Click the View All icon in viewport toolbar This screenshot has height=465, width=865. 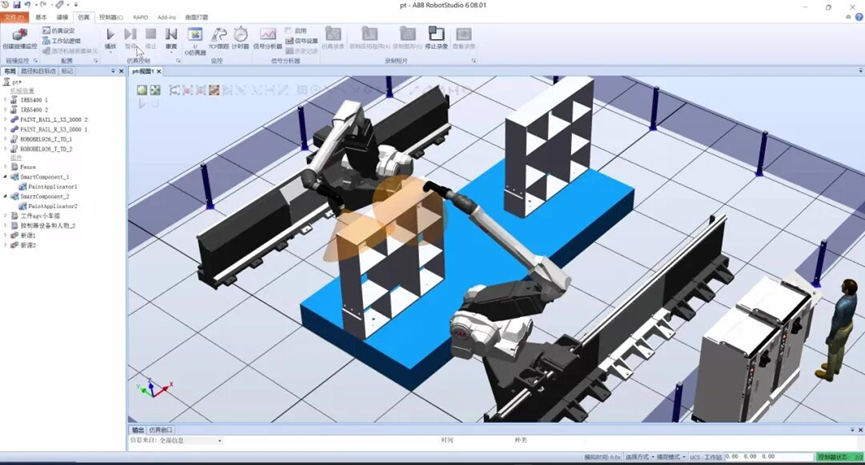coord(156,90)
